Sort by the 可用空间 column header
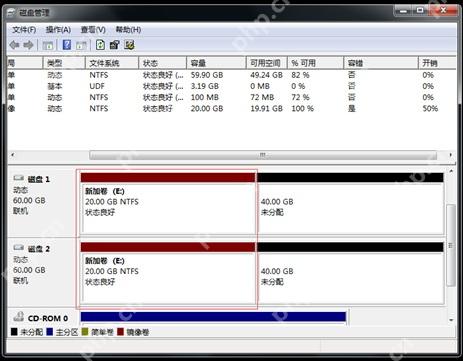The width and height of the screenshot is (463, 361). (x=267, y=63)
